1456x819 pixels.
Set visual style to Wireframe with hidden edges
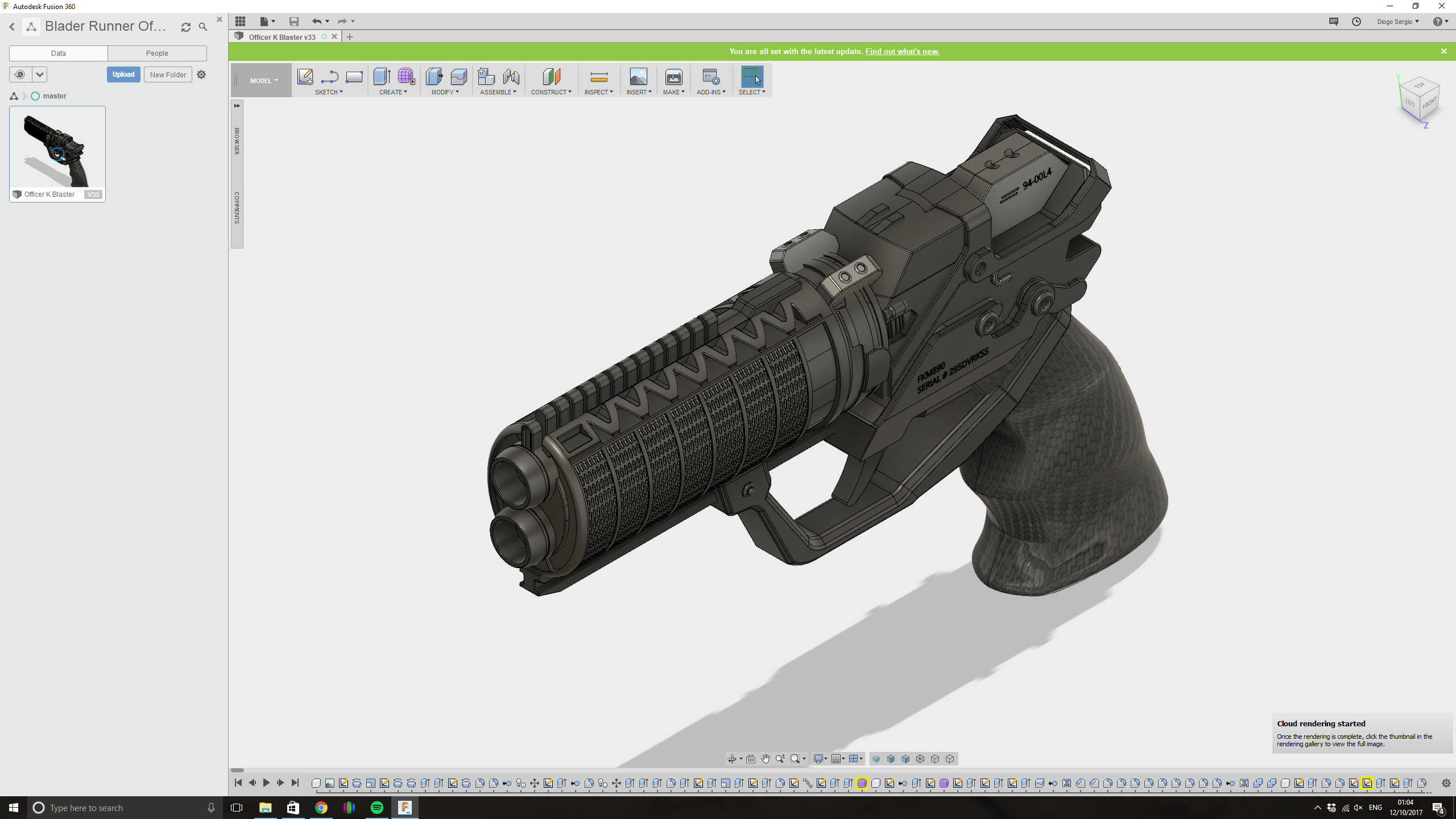pyautogui.click(x=935, y=759)
